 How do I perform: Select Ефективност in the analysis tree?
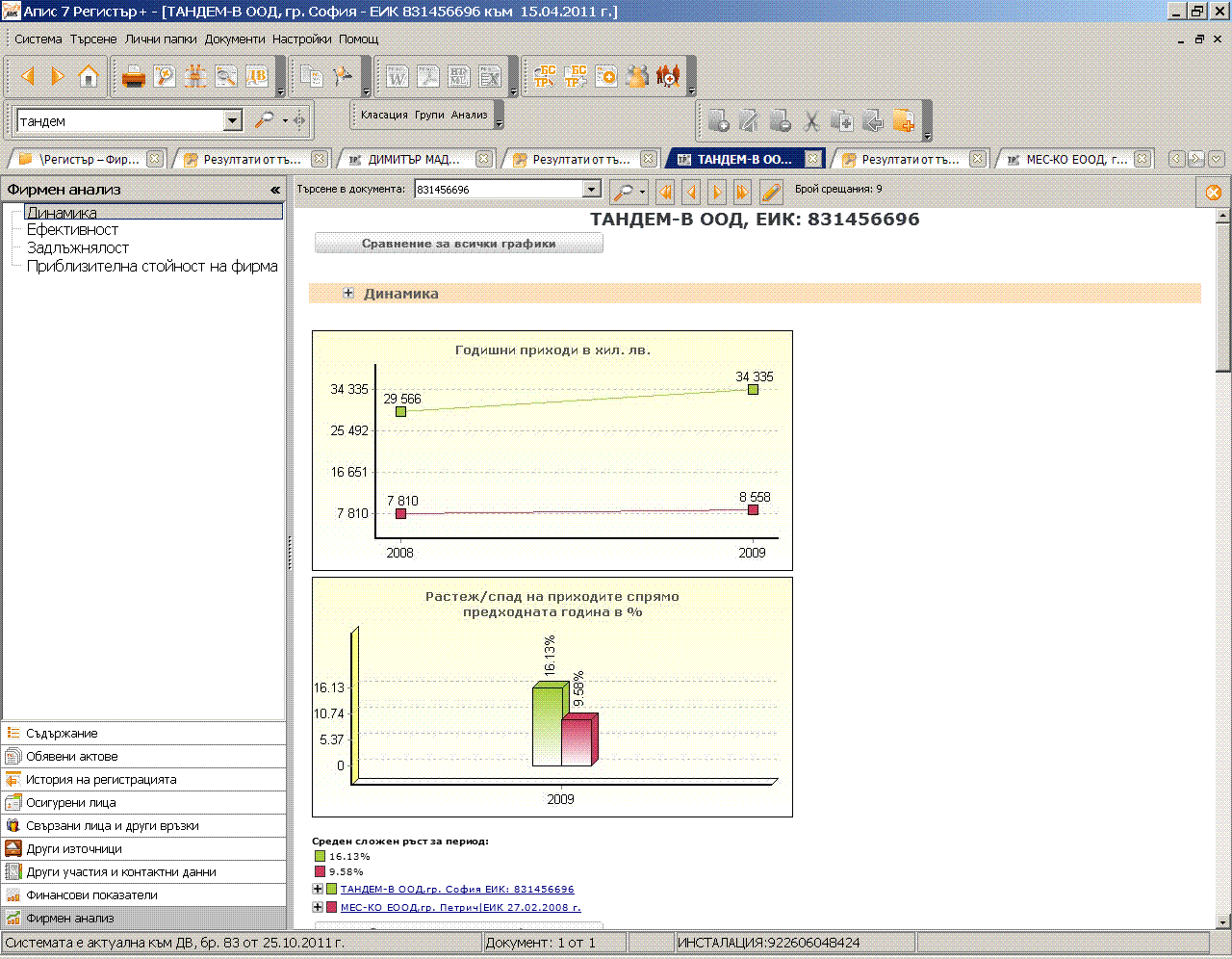tap(72, 230)
